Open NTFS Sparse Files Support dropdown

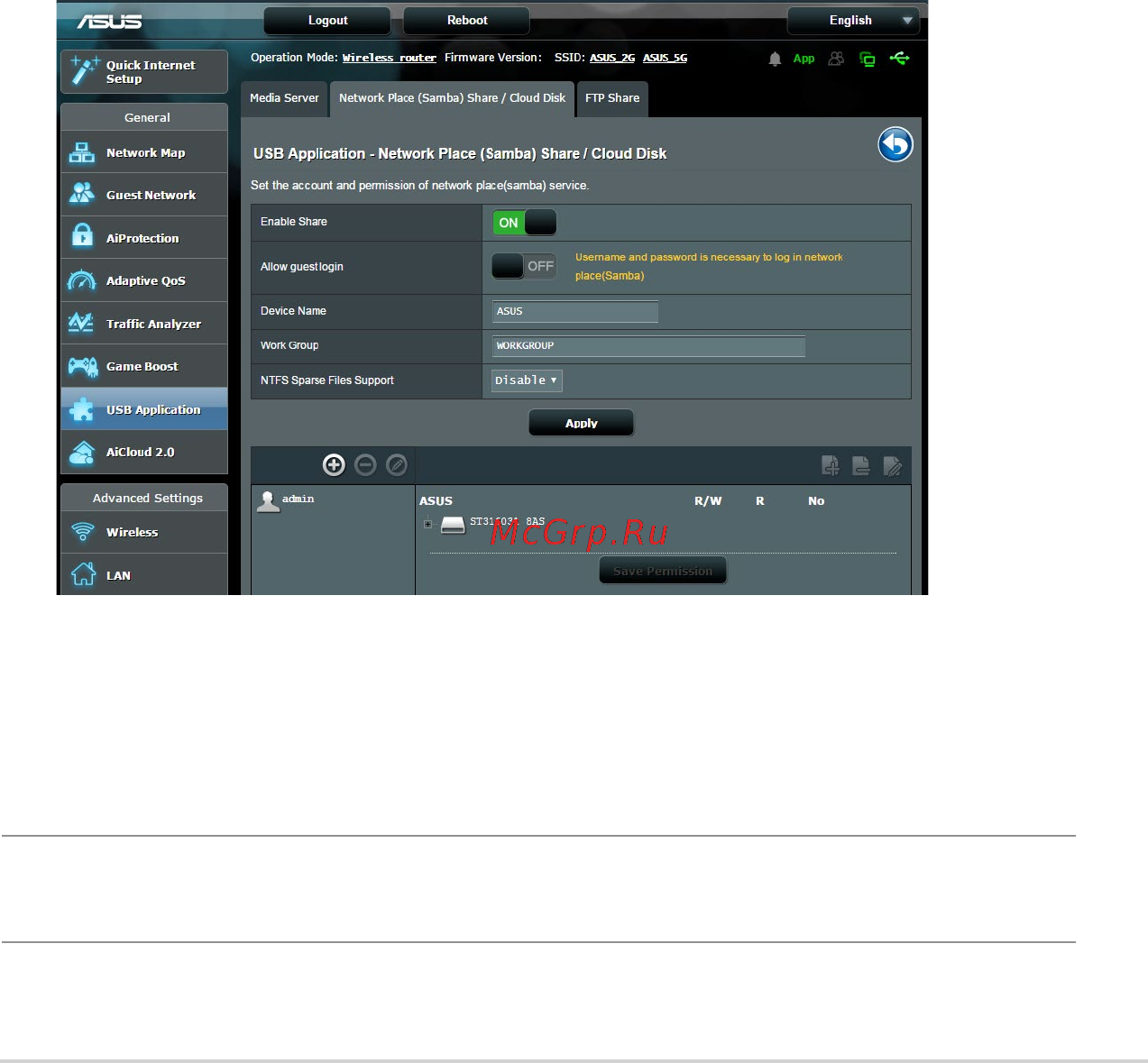pos(527,380)
